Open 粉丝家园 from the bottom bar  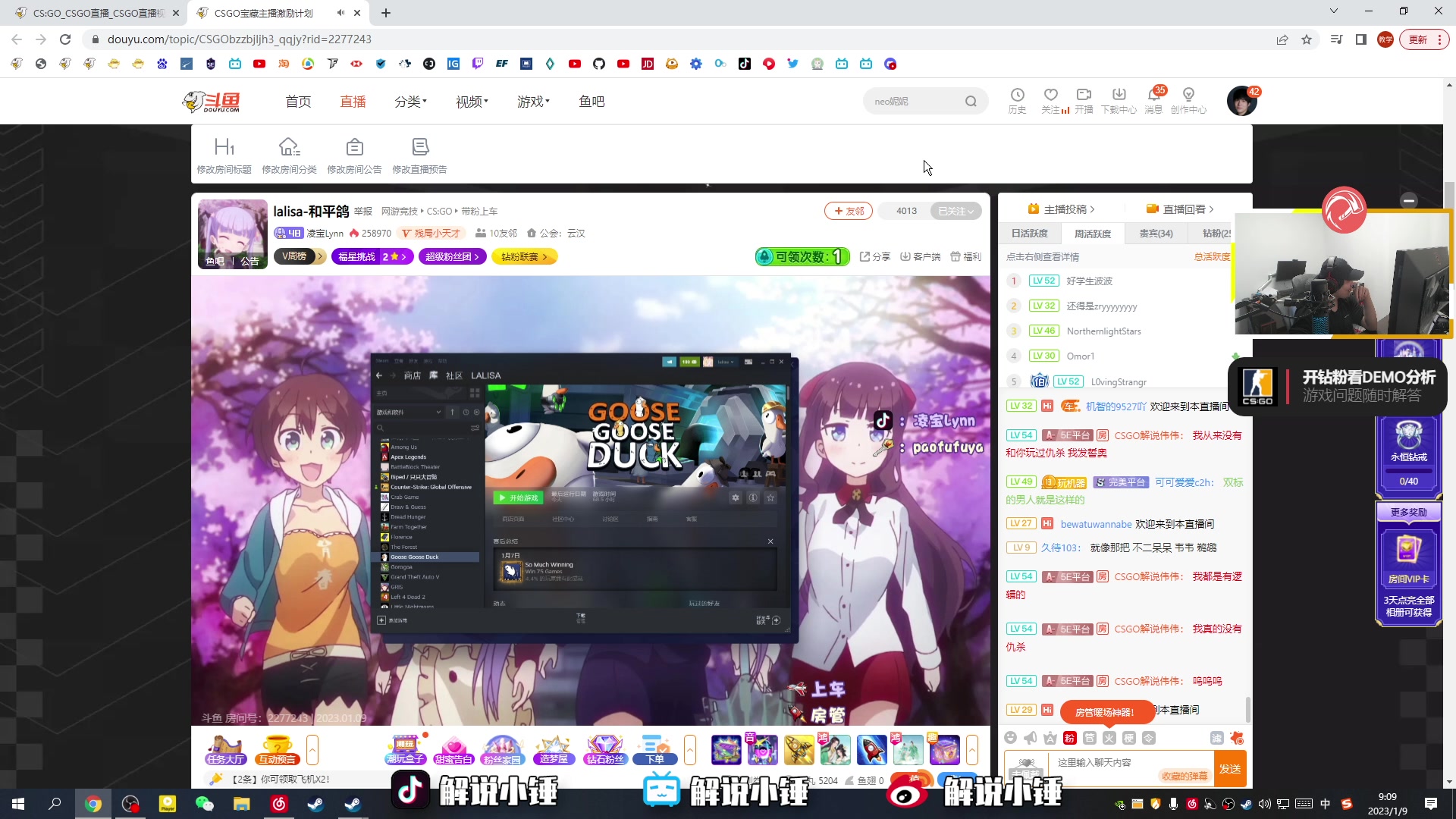click(x=504, y=749)
